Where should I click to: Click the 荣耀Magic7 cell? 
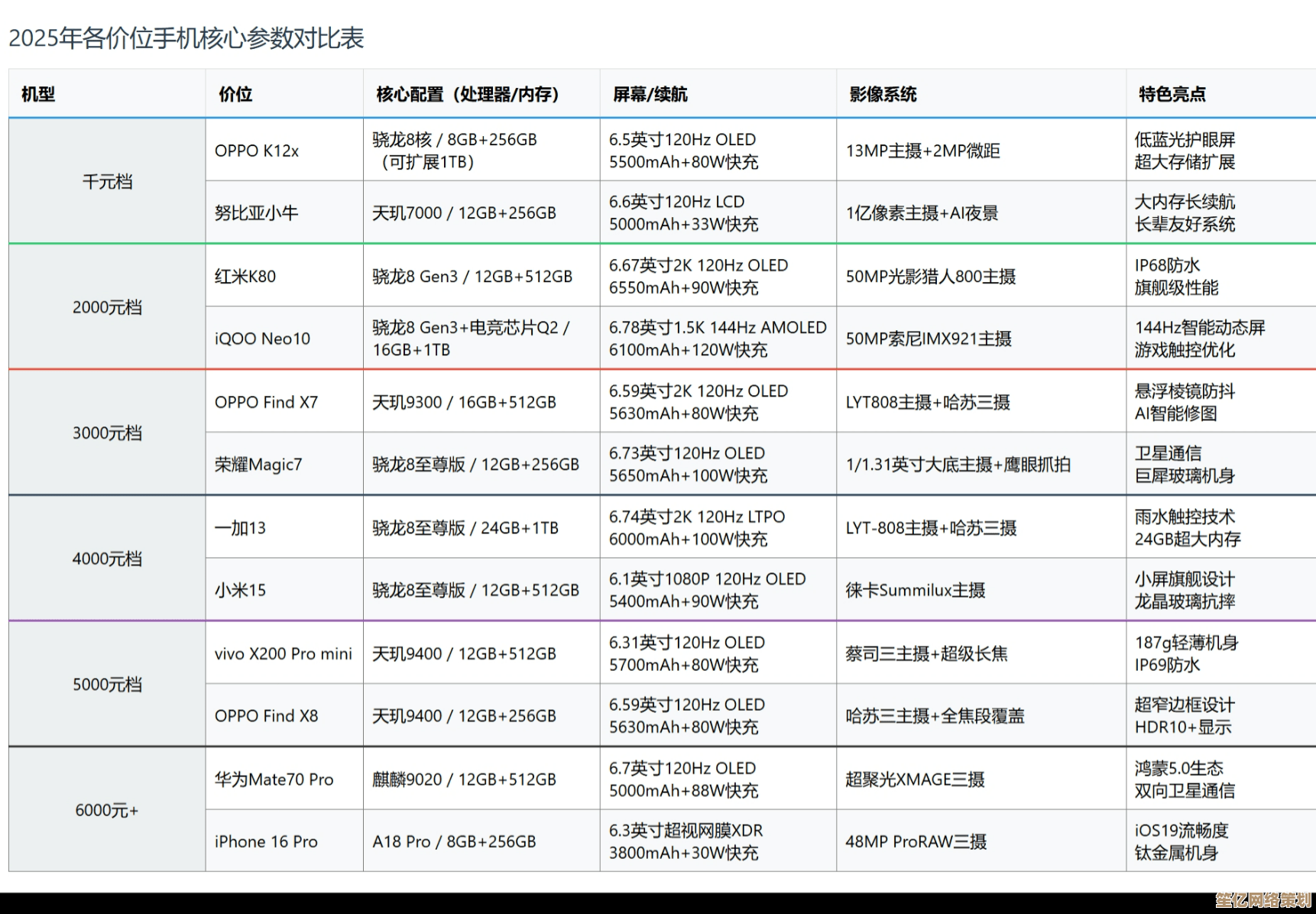coord(284,464)
